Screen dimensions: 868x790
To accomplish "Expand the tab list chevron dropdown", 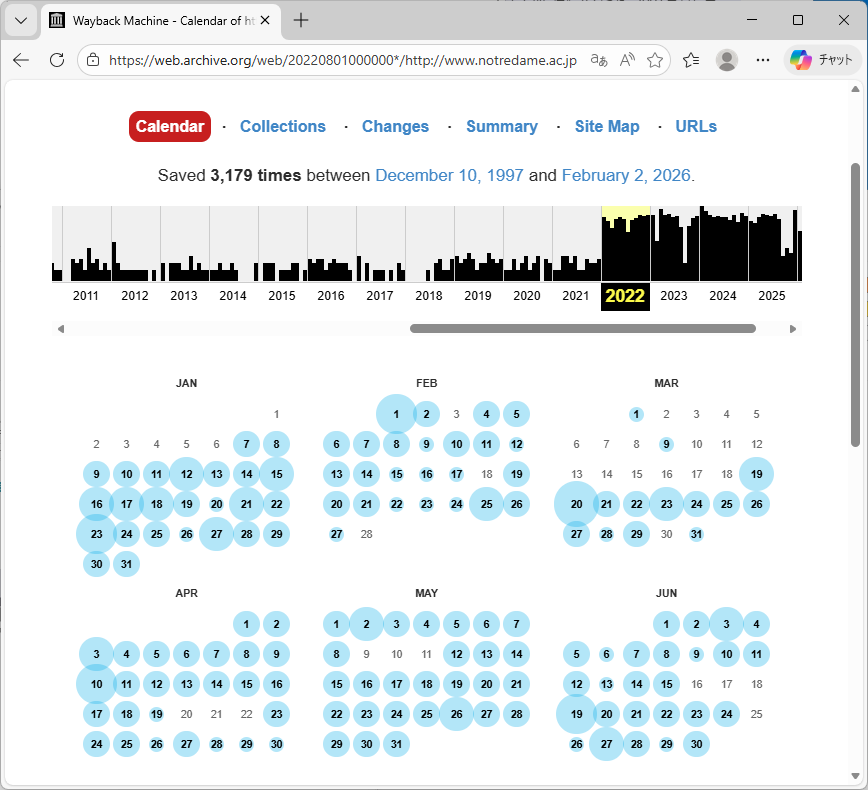I will pyautogui.click(x=20, y=20).
